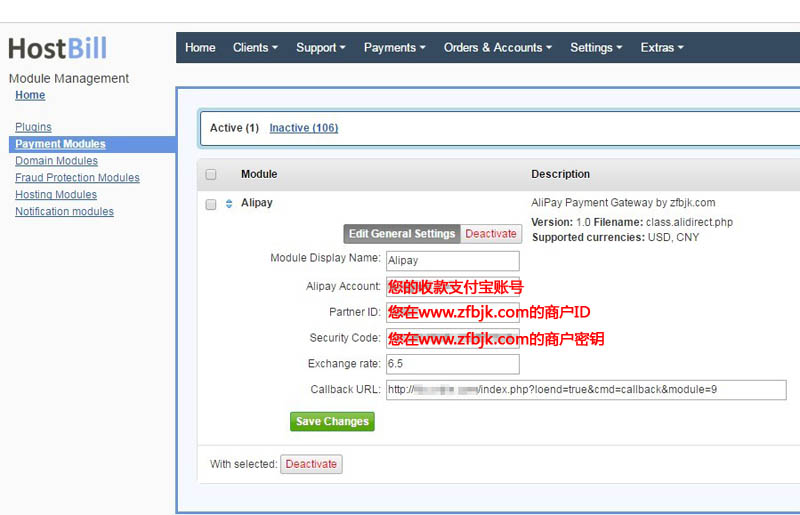Screen dimensions: 800x515
Task: Open the Orders & Accounts dropdown menu
Action: (x=497, y=47)
